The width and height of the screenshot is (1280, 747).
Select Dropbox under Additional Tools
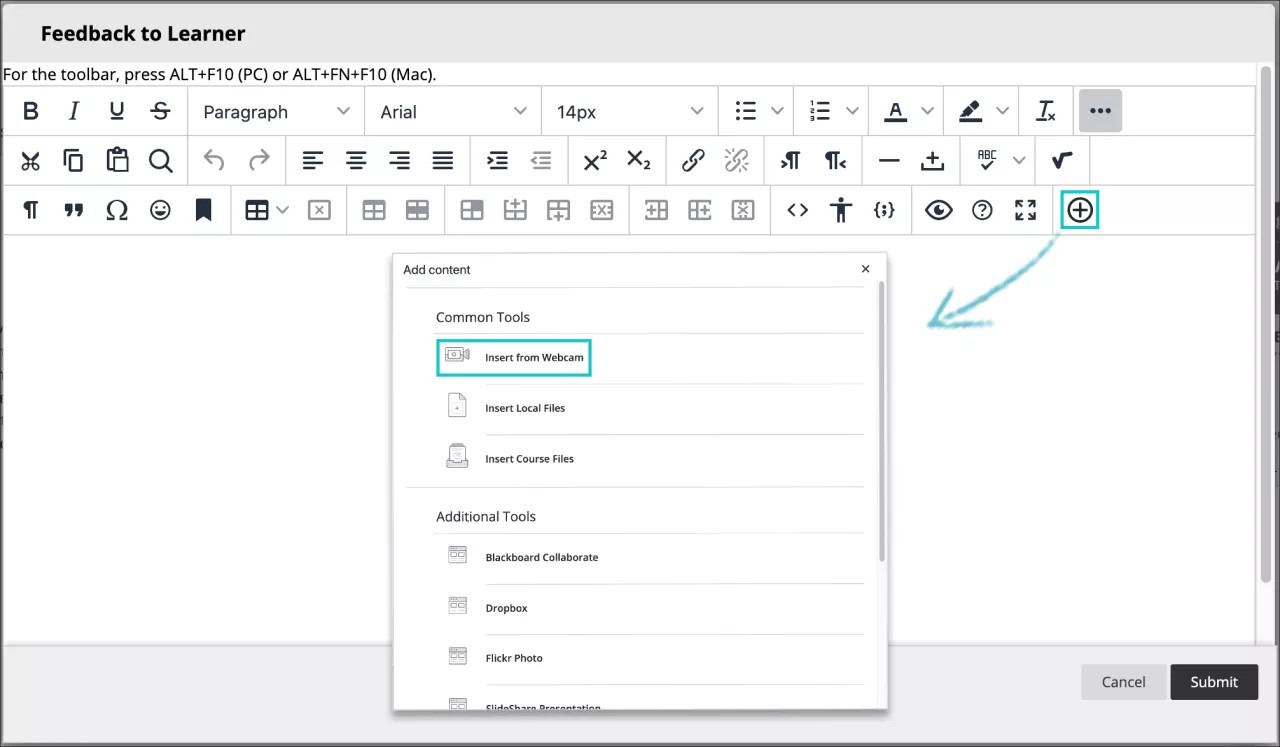(x=505, y=607)
